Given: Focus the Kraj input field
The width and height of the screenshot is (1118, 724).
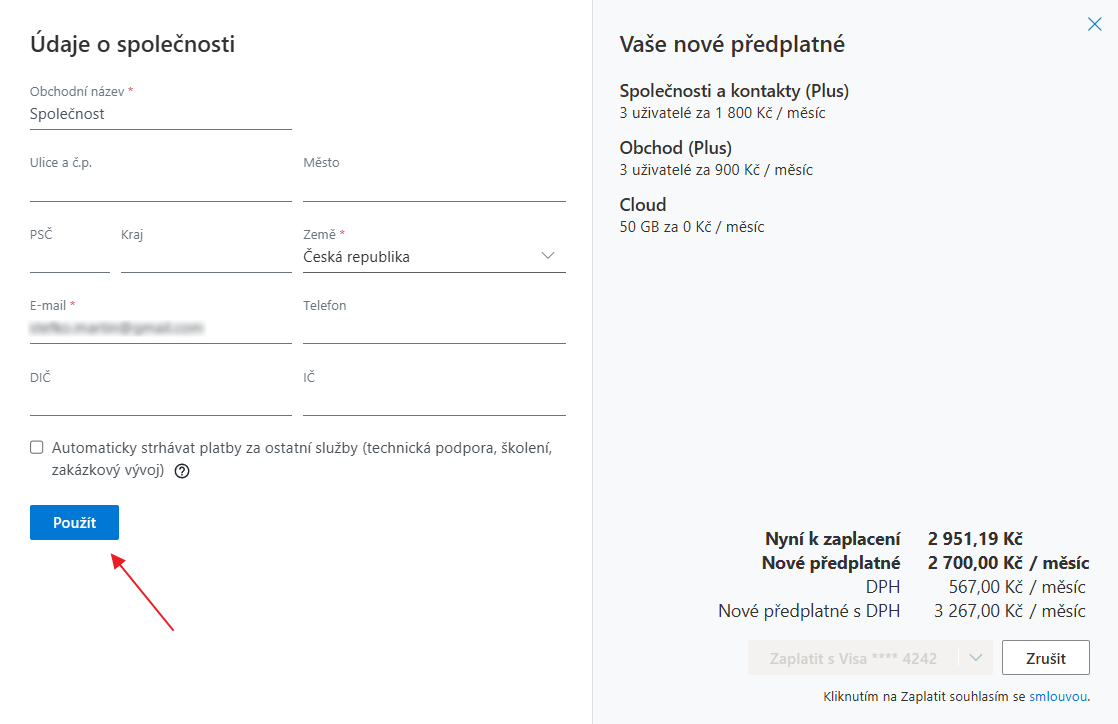Looking at the screenshot, I should coord(206,258).
